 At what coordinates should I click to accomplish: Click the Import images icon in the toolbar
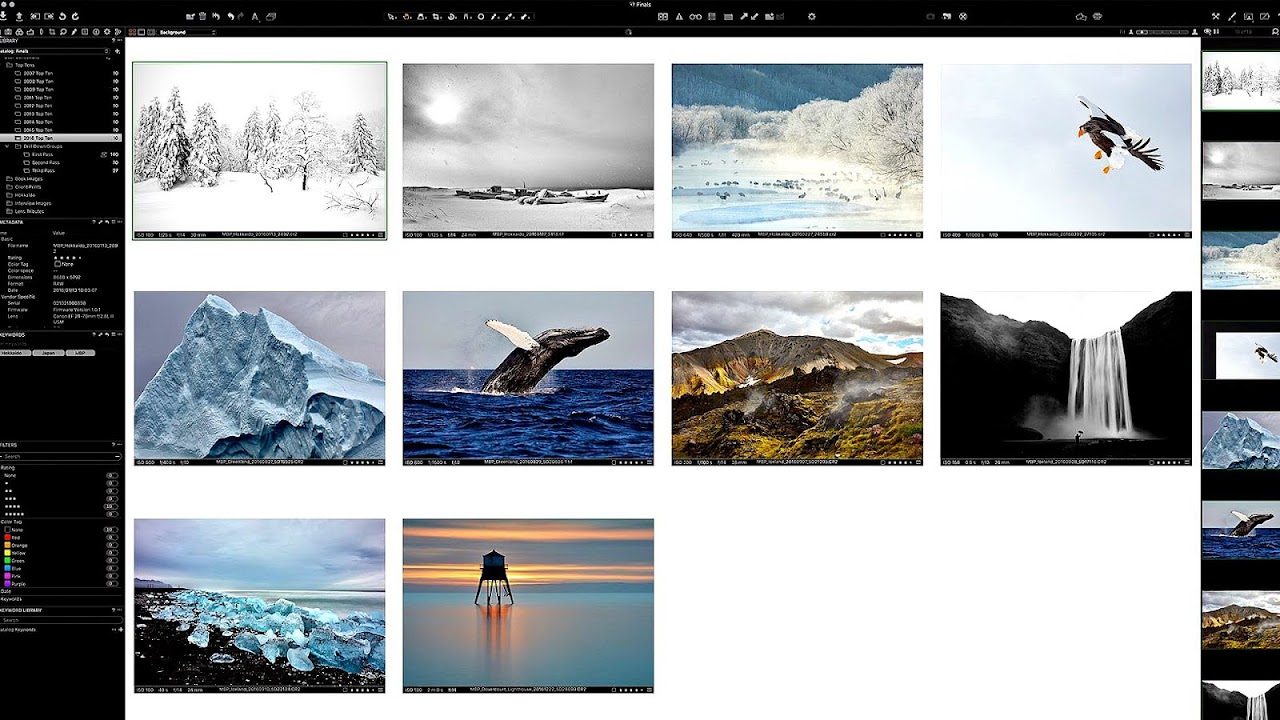click(x=5, y=17)
